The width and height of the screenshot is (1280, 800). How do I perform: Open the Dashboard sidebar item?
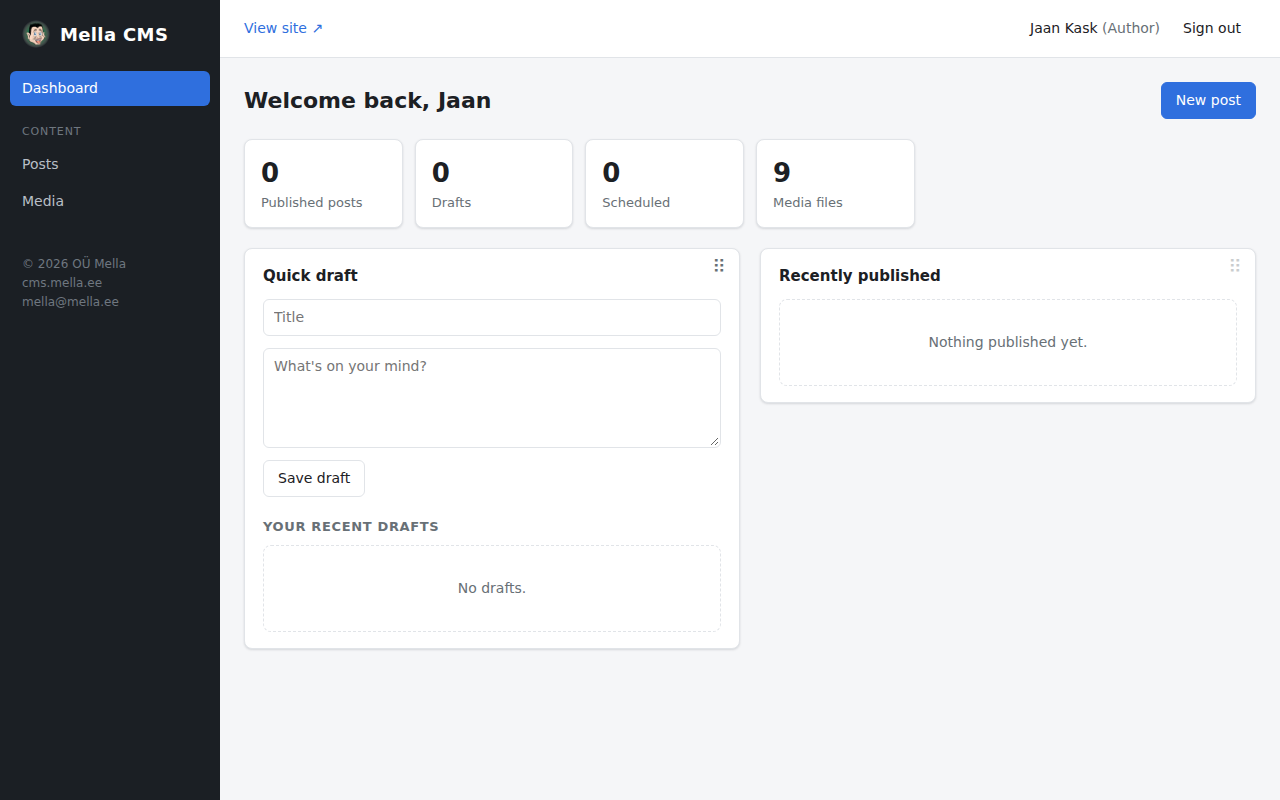(110, 88)
